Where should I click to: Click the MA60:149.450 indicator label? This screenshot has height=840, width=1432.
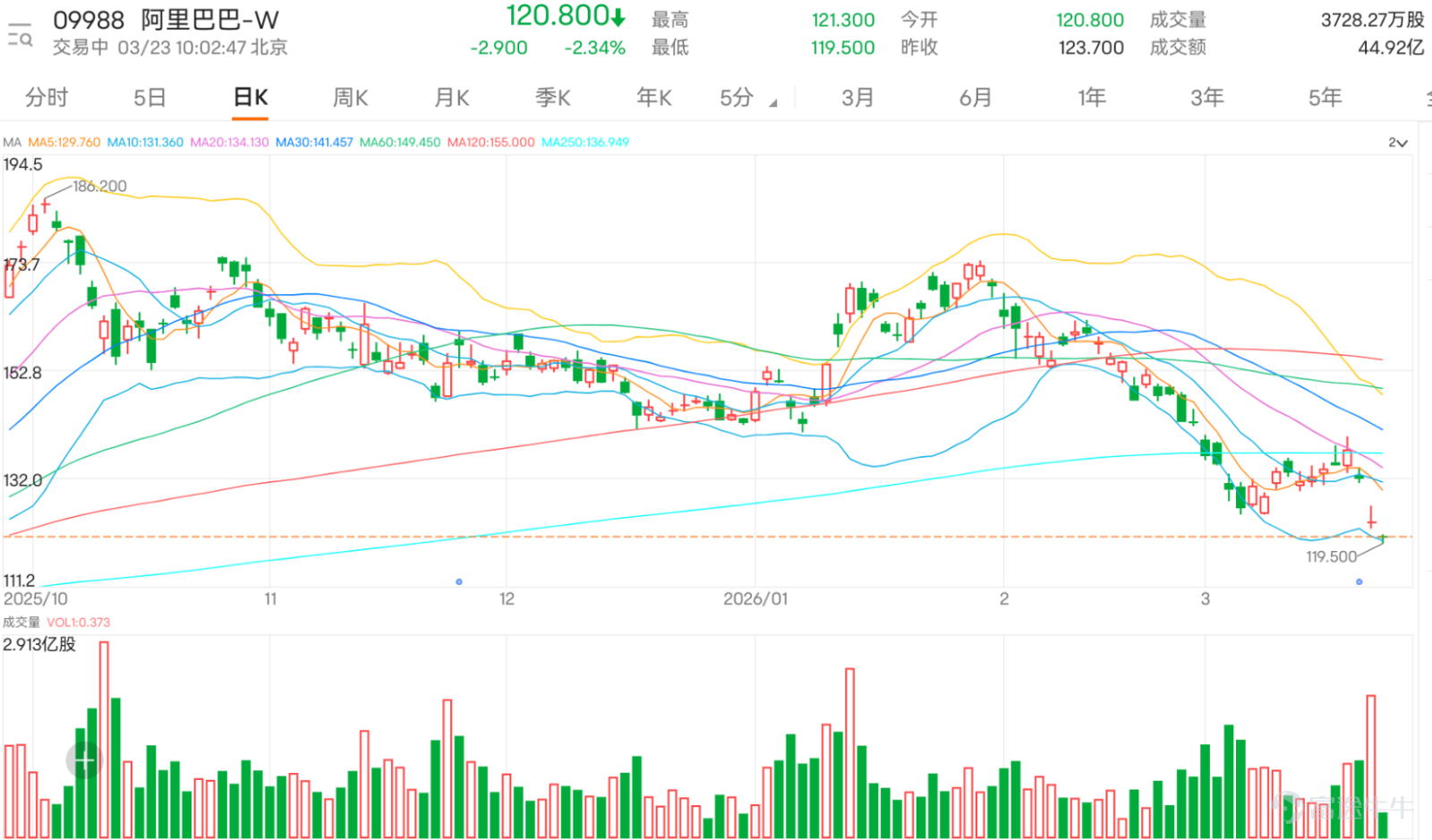(400, 142)
